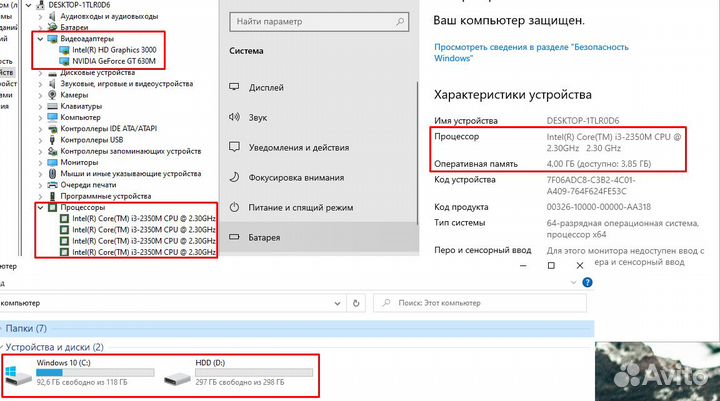Collapse the Процессоры tree node
Viewport: 720px width, 401px height.
40,208
